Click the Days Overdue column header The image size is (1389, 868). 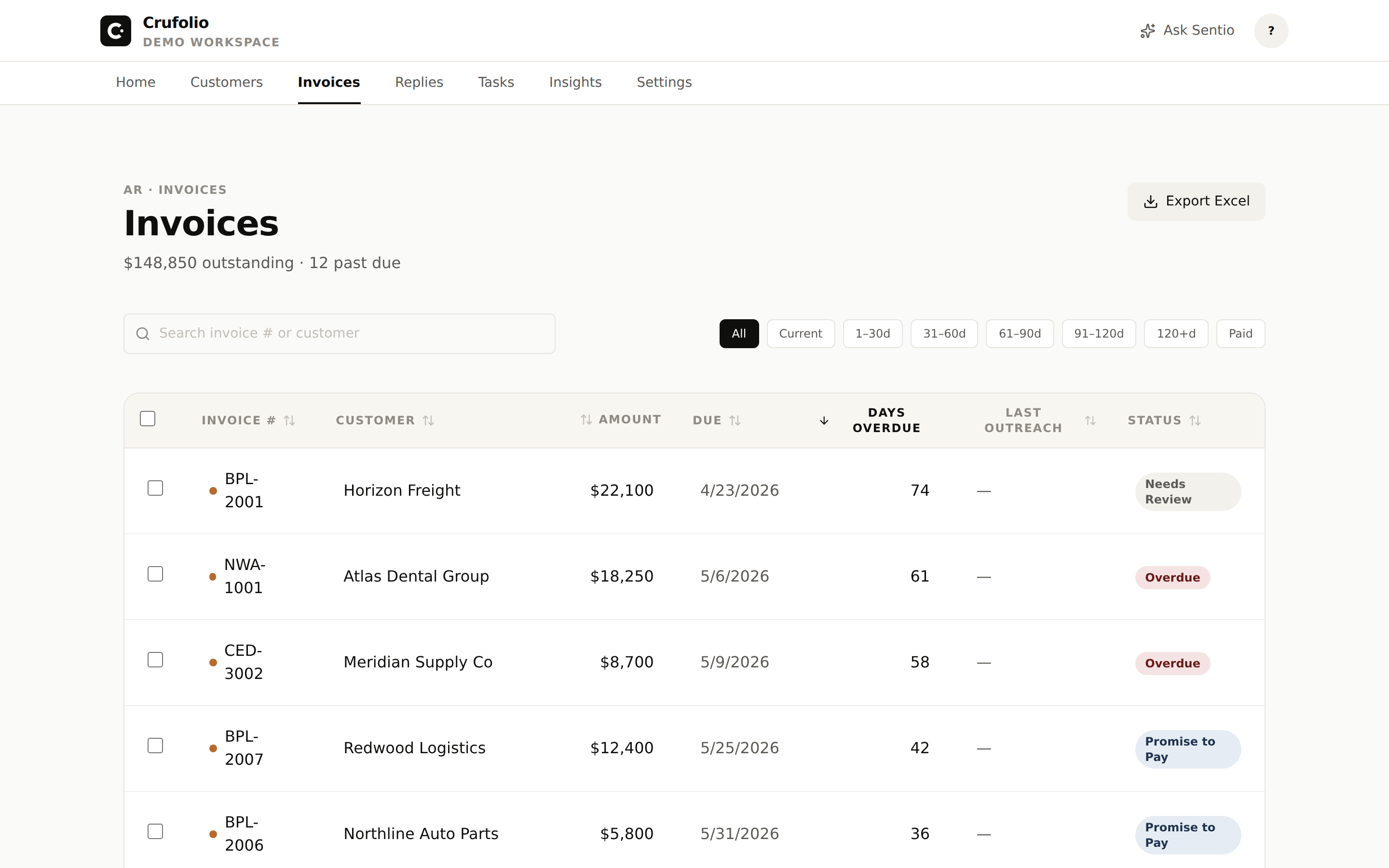point(886,420)
